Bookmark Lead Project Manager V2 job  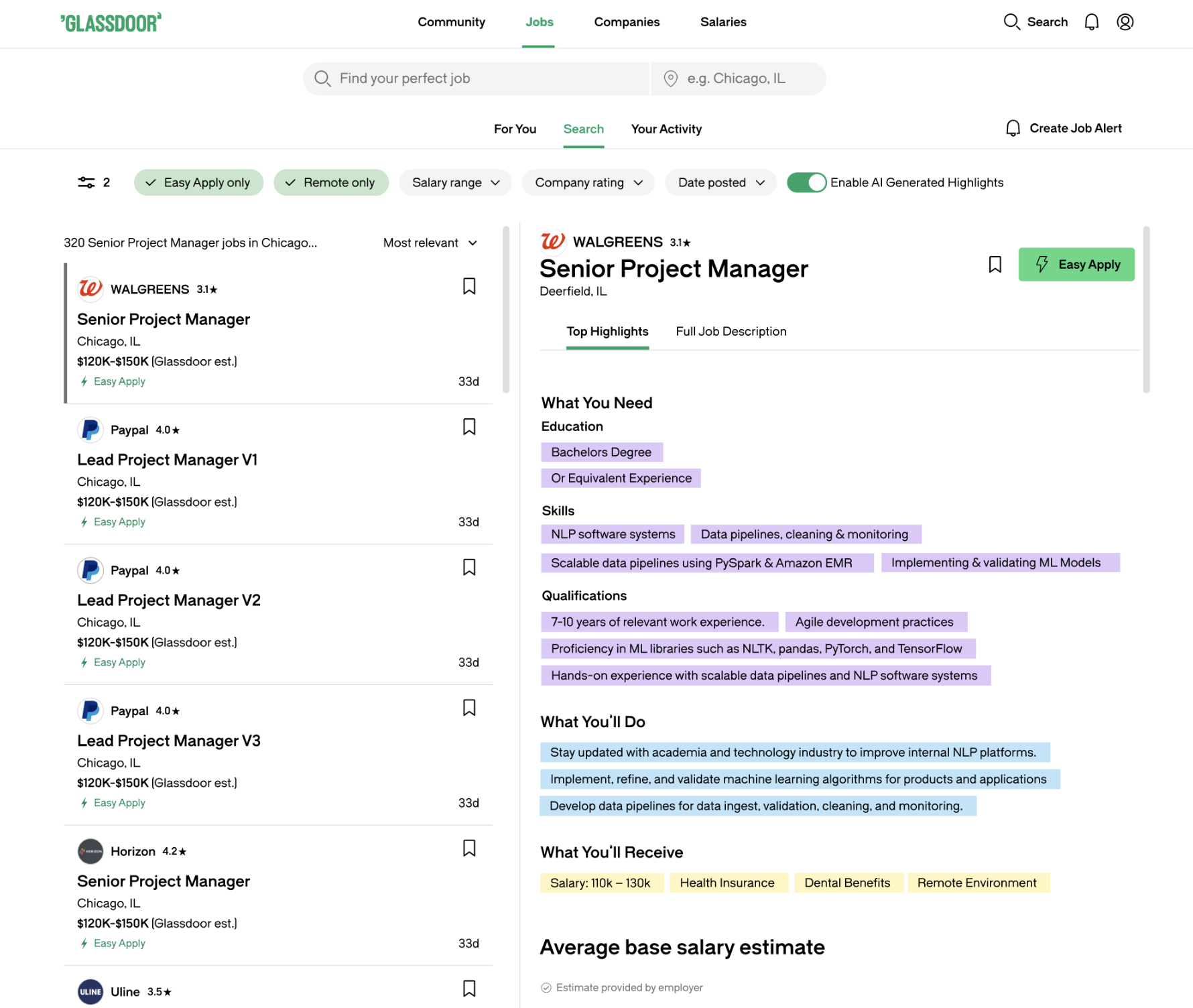tap(469, 568)
